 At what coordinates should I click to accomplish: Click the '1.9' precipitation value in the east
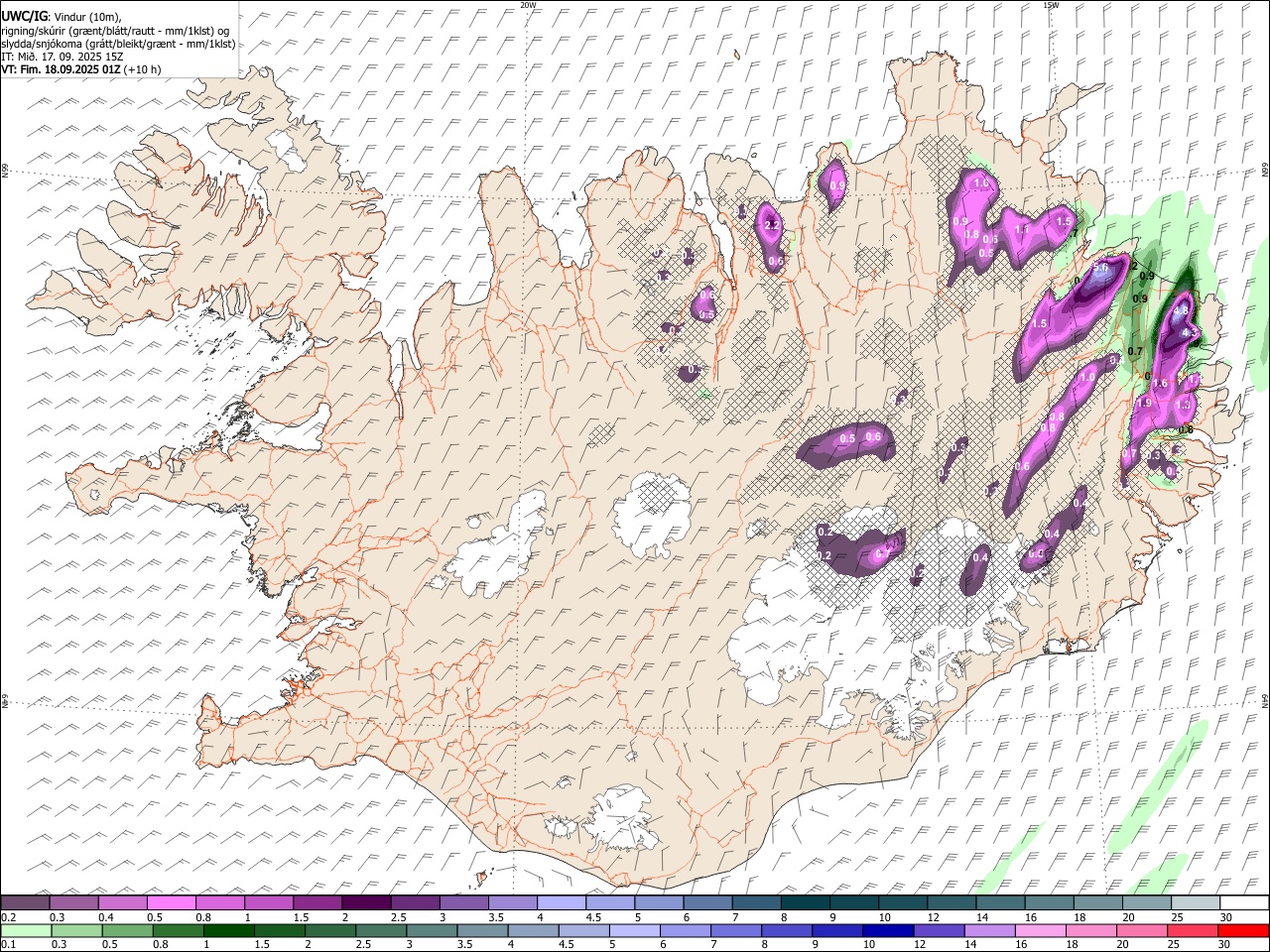pos(1144,404)
